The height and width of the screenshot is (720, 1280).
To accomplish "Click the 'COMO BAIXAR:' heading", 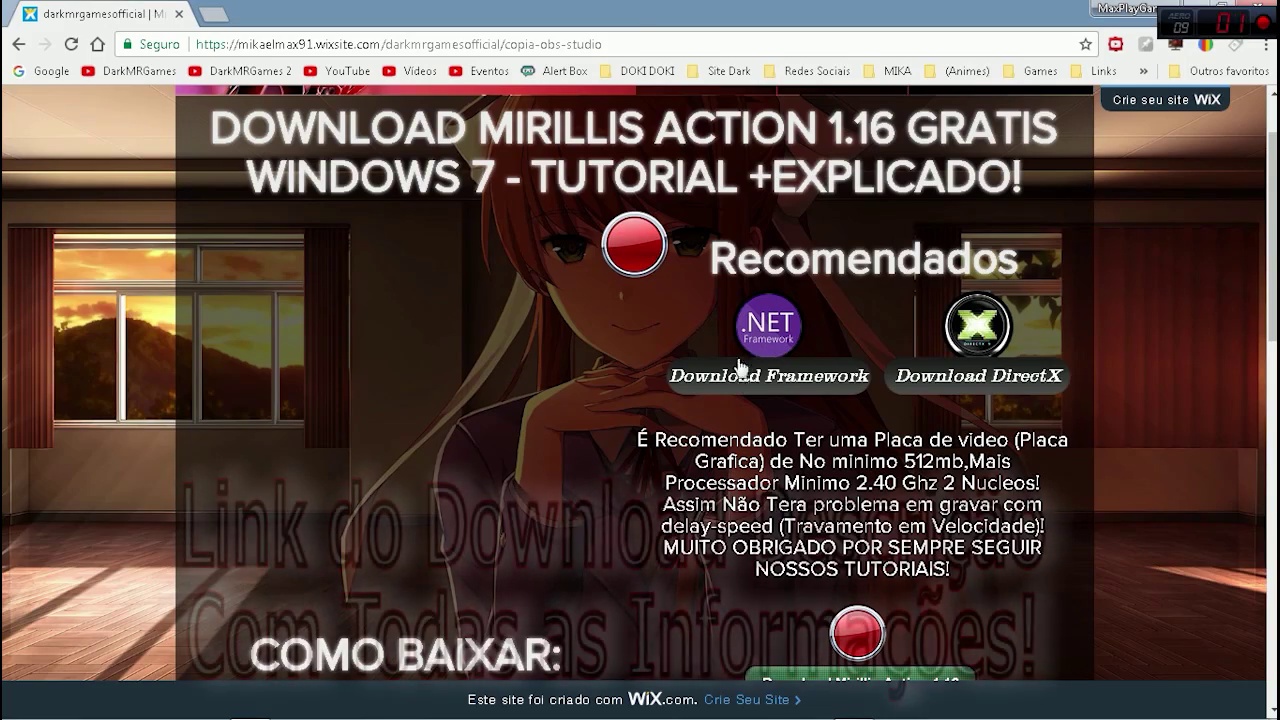I will coord(405,656).
